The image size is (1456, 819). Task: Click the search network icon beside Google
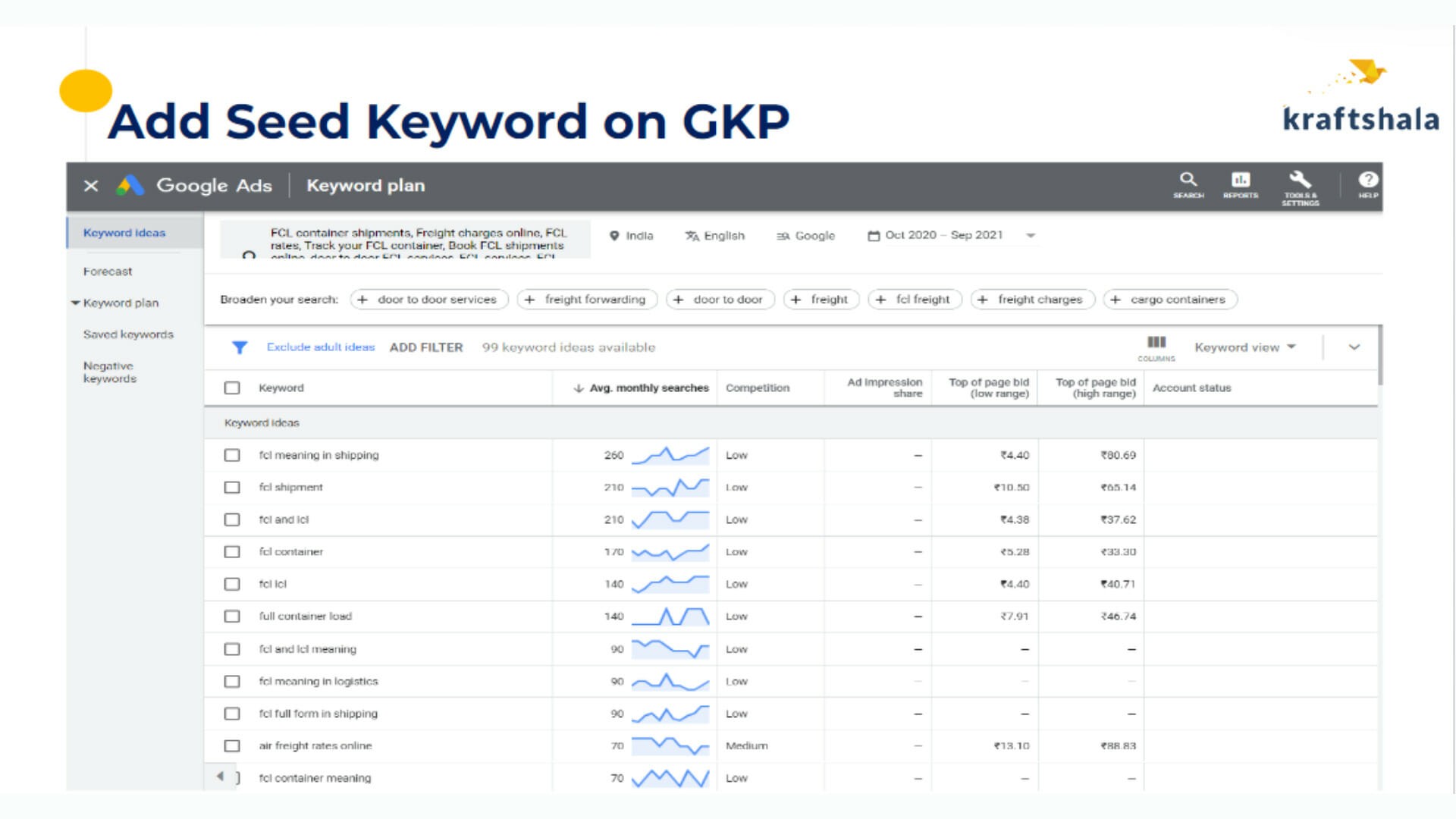coord(783,237)
